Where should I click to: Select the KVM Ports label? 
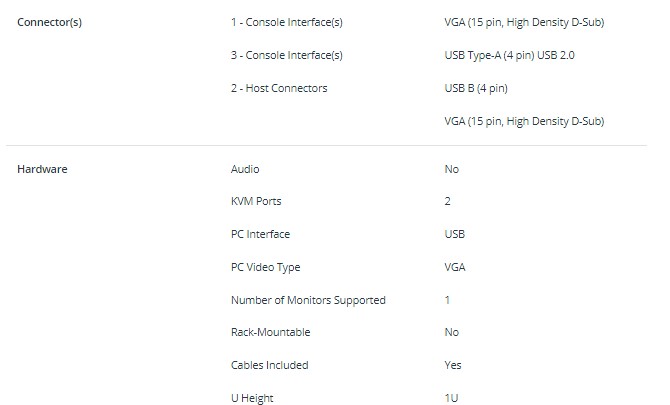pos(256,201)
